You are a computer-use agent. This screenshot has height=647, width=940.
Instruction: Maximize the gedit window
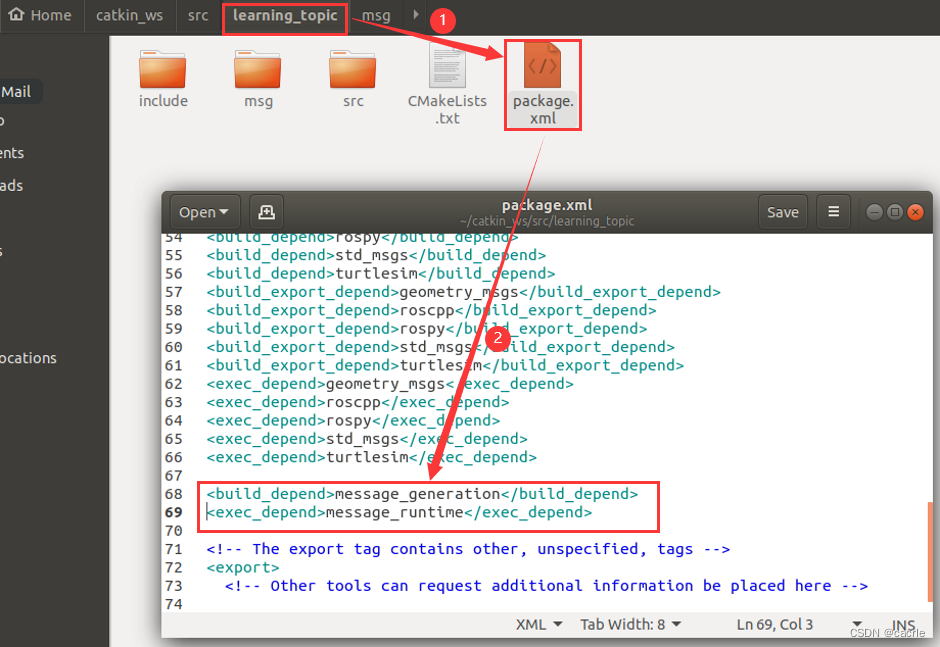(894, 212)
